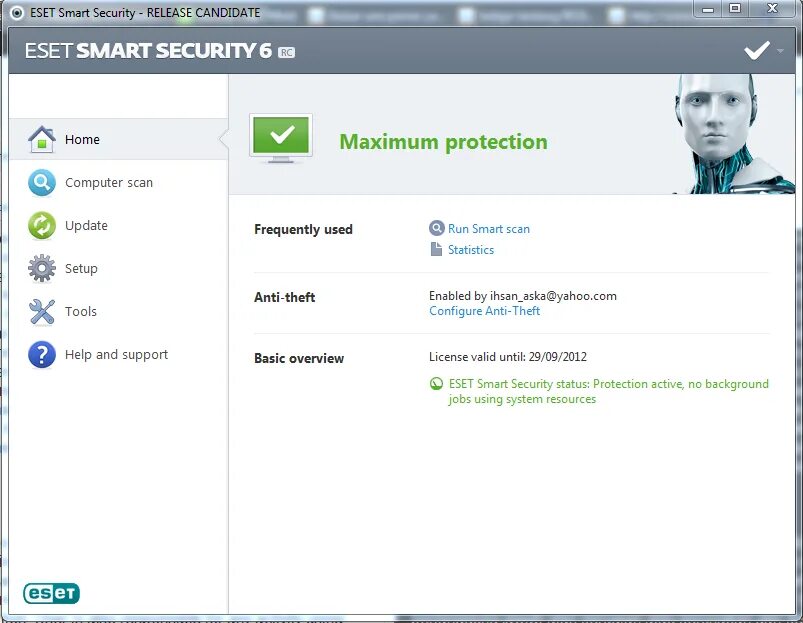Click the white checkmark in header
The image size is (803, 623).
point(756,50)
